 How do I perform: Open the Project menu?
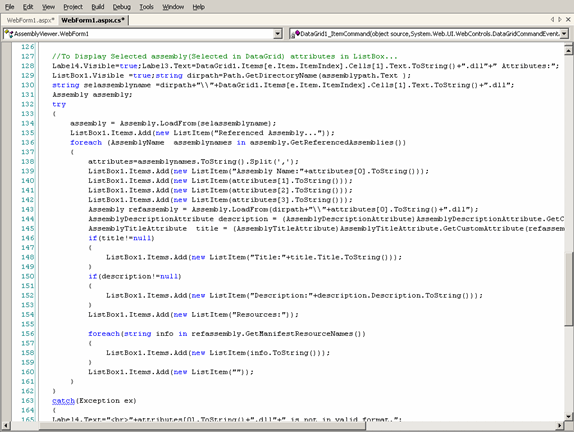tap(73, 7)
